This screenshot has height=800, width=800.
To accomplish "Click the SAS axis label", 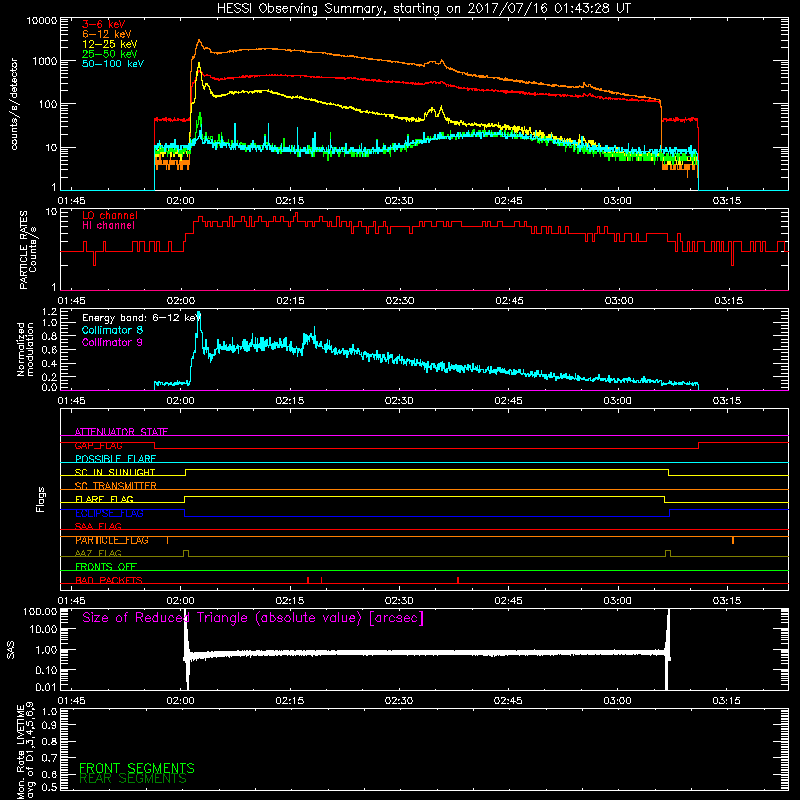I will (x=11, y=650).
